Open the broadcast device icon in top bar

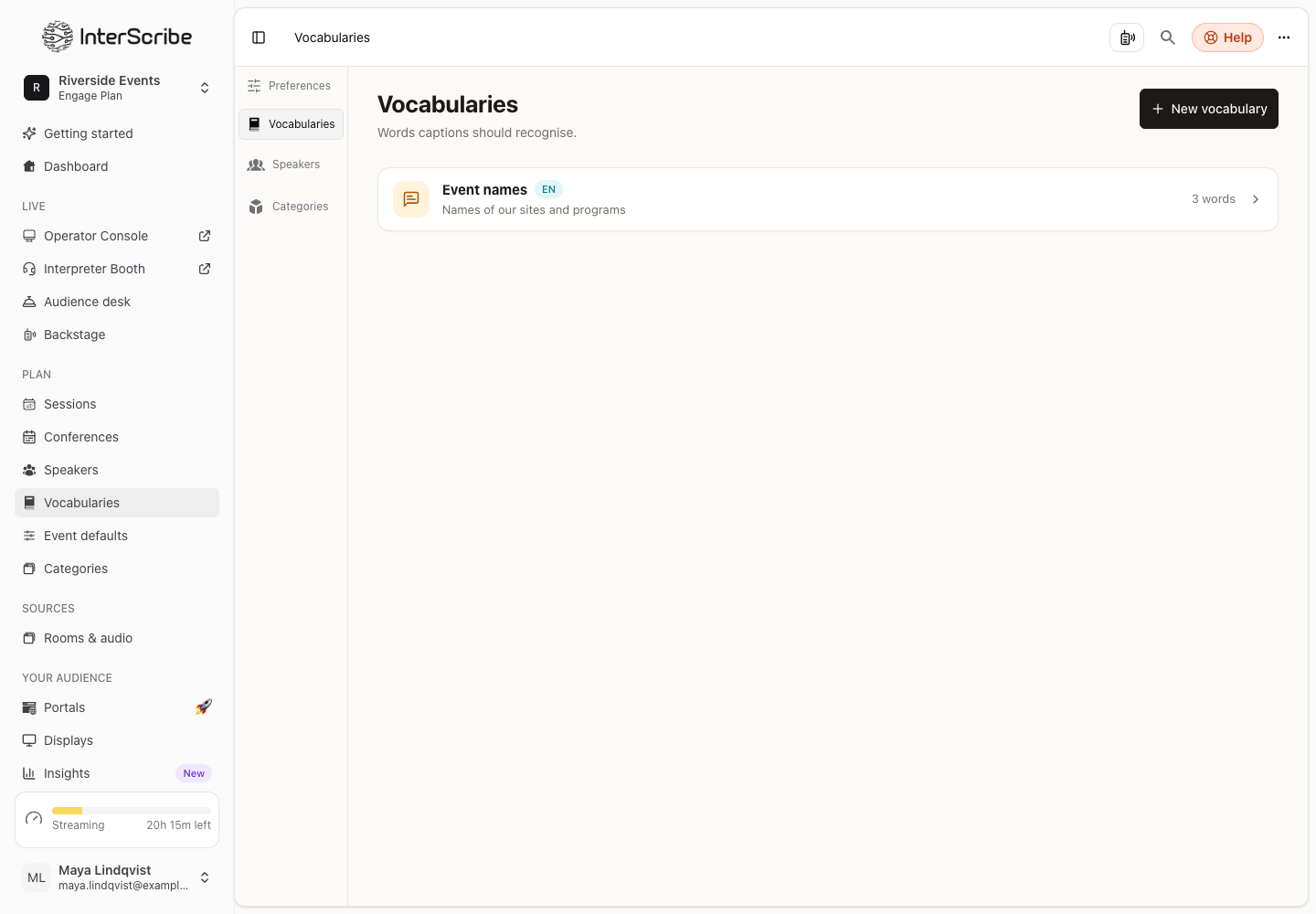(x=1127, y=37)
